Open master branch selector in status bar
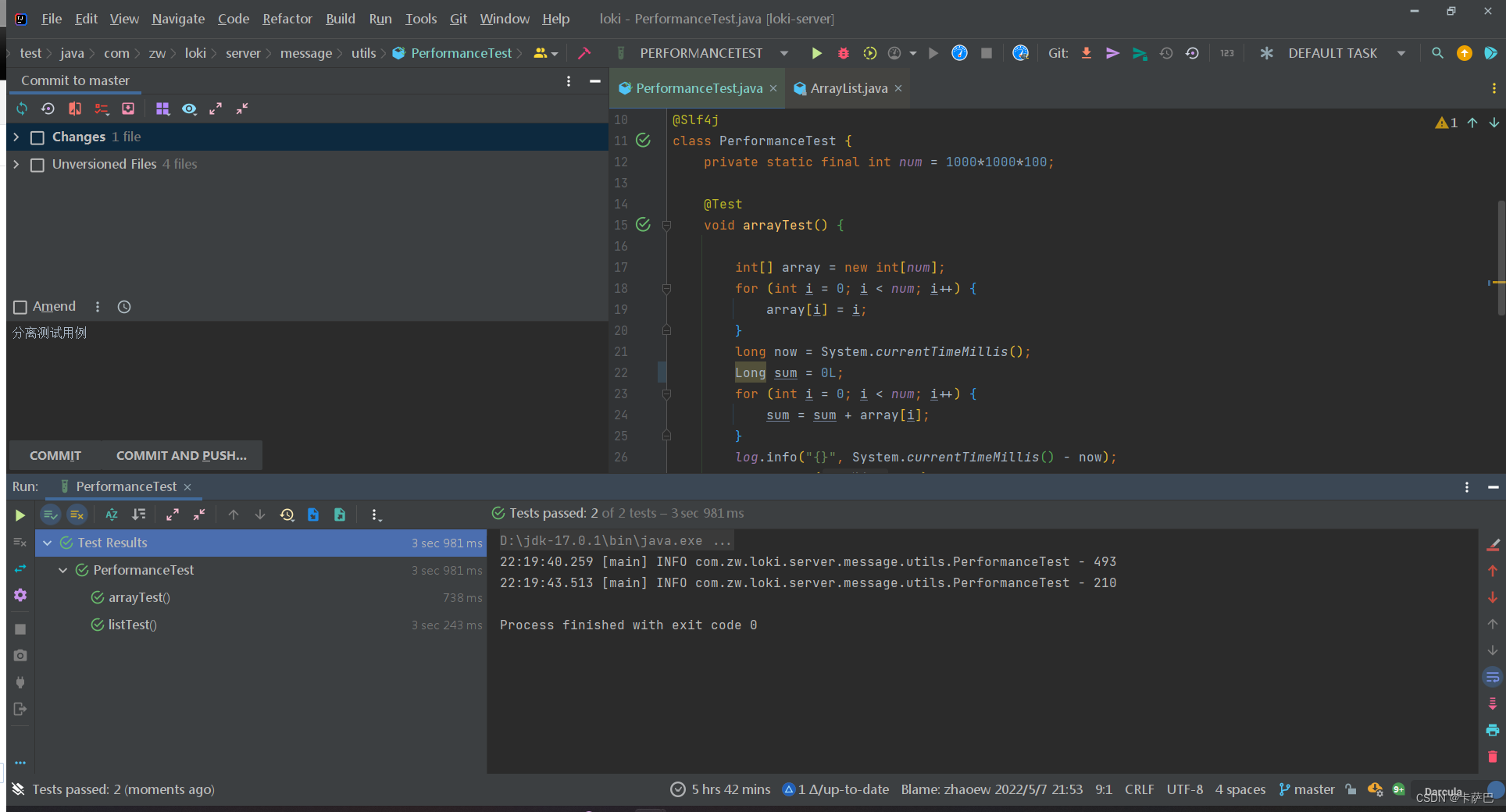This screenshot has height=812, width=1506. pos(1307,789)
